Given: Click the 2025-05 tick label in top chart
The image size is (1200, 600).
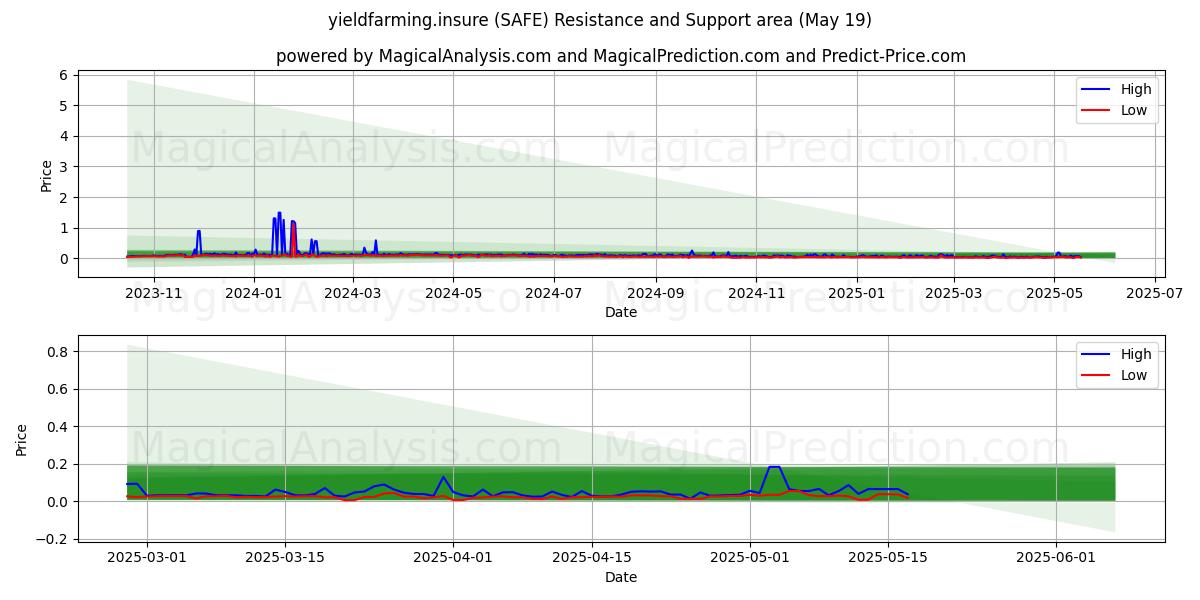Looking at the screenshot, I should pyautogui.click(x=1053, y=293).
